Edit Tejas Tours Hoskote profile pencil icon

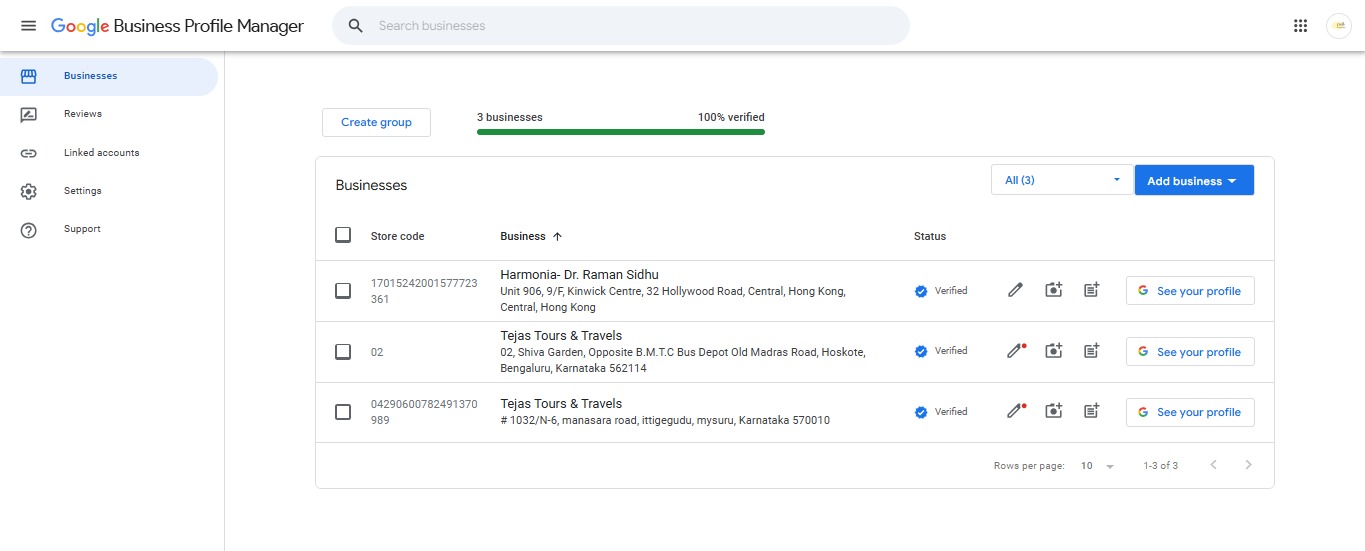(1016, 352)
